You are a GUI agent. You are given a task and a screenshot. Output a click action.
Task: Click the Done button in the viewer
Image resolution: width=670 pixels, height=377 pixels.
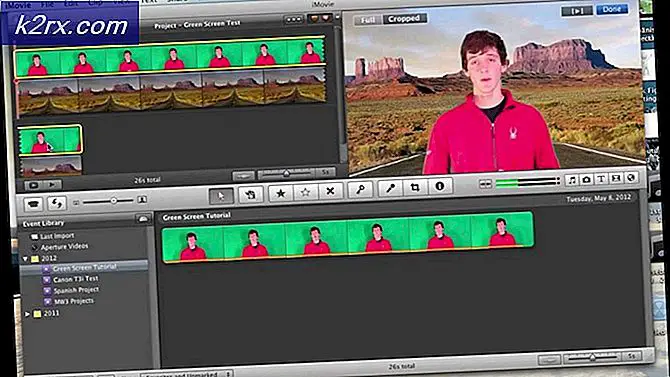612,9
